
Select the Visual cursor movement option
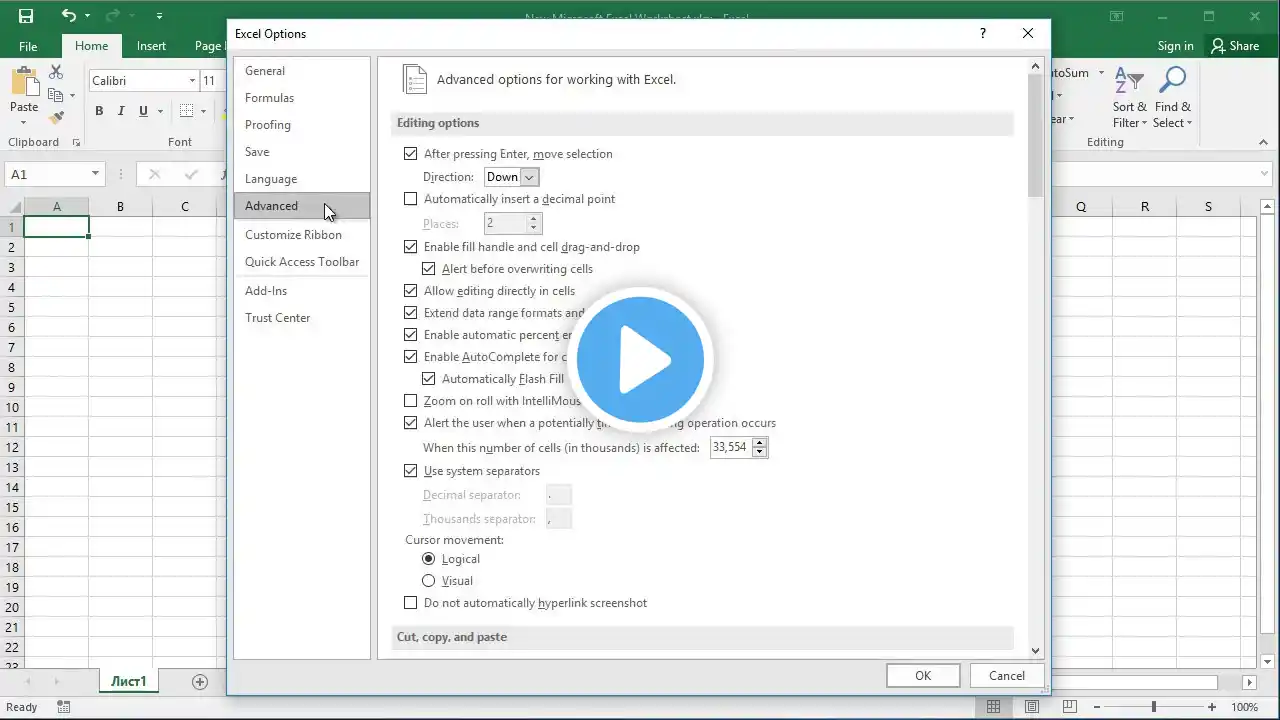click(429, 581)
